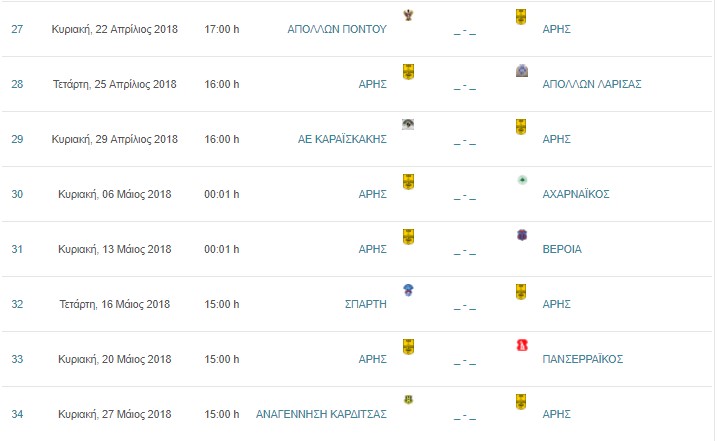
Task: Click the ΑΕ ΚΑΡΑΪΣΚΑΚΗΣ team badge
Action: coord(408,124)
